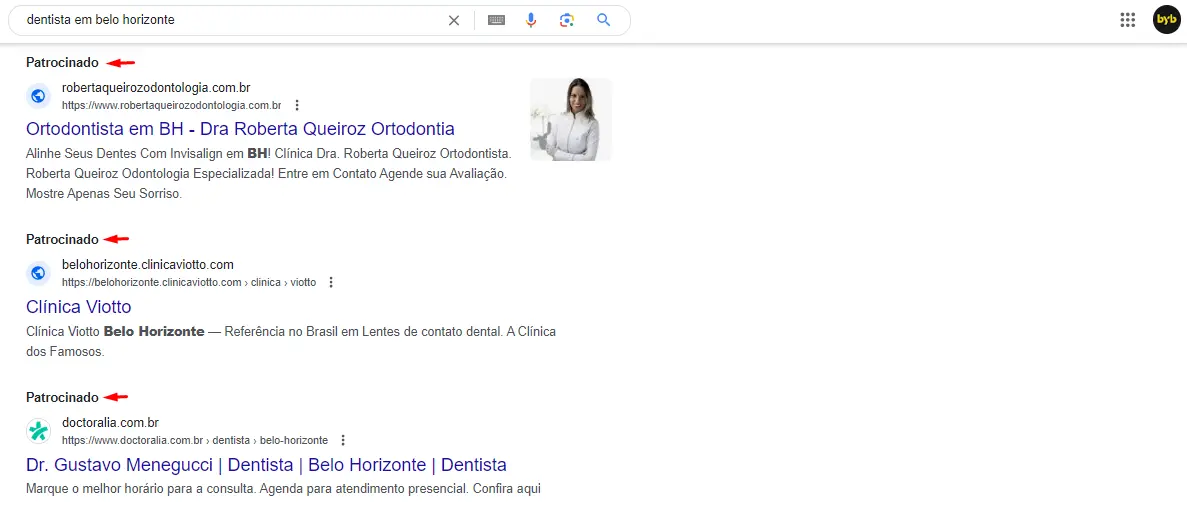Open the Clínica Viotto result title
1187x511 pixels.
coord(79,307)
